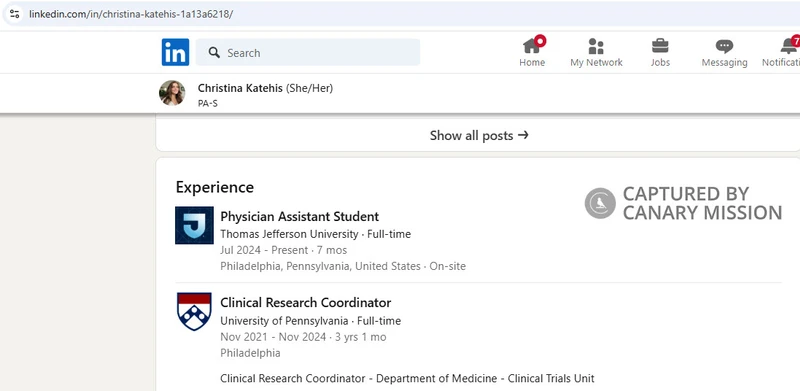
Task: Click the Home label in navigation bar
Action: click(532, 62)
